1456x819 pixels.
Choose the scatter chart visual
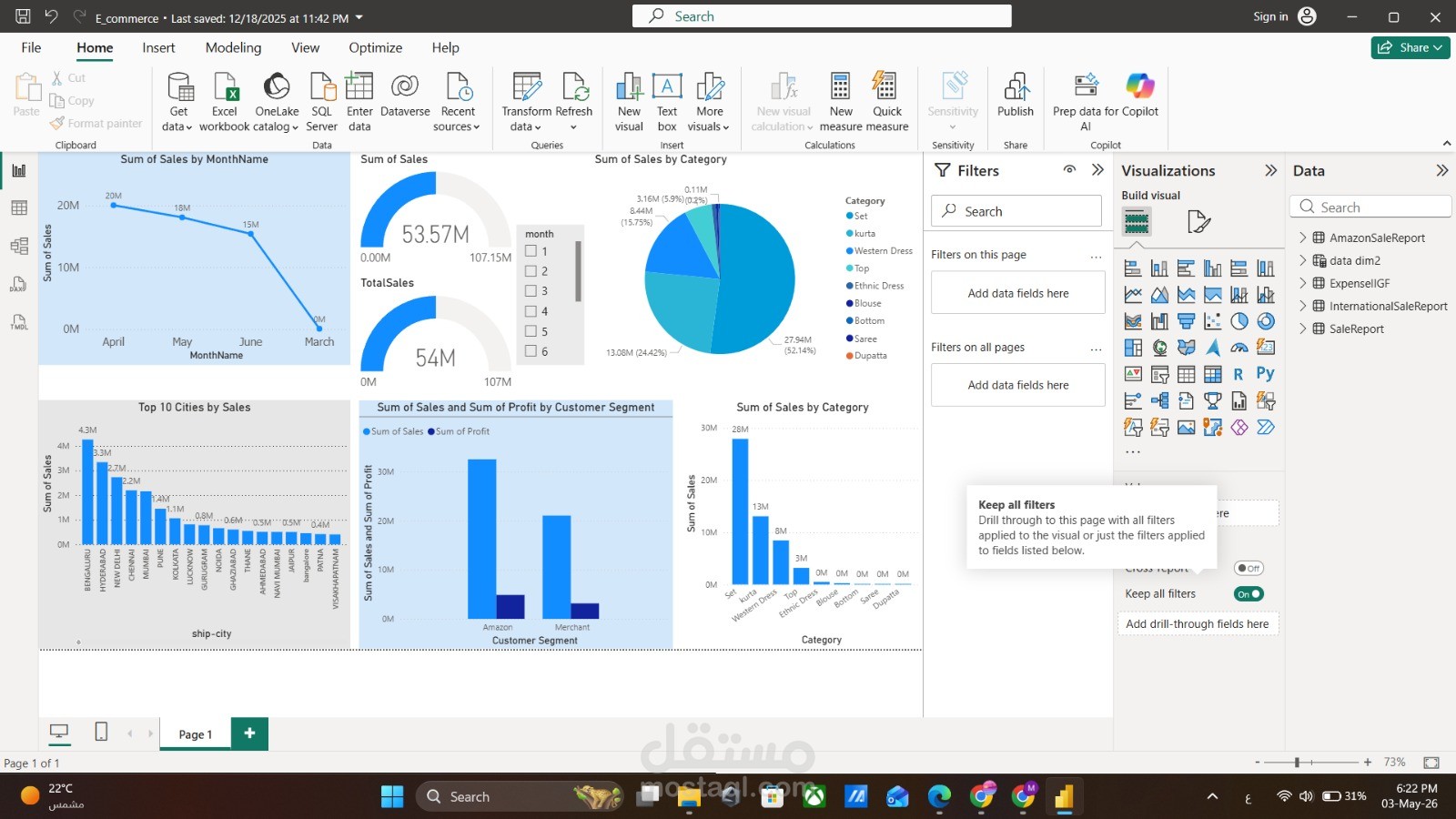click(x=1212, y=321)
